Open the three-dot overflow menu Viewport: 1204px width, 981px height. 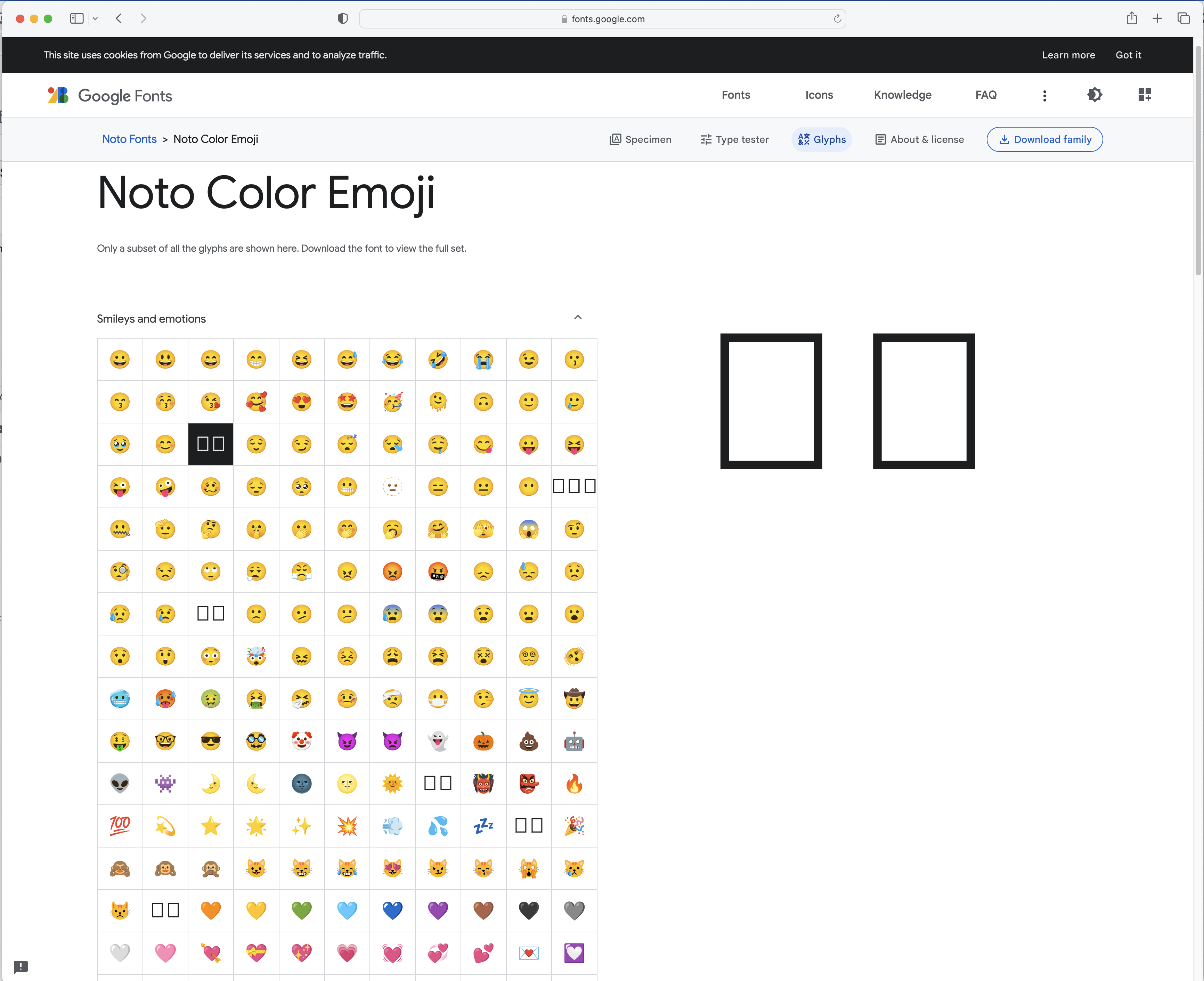(1045, 95)
